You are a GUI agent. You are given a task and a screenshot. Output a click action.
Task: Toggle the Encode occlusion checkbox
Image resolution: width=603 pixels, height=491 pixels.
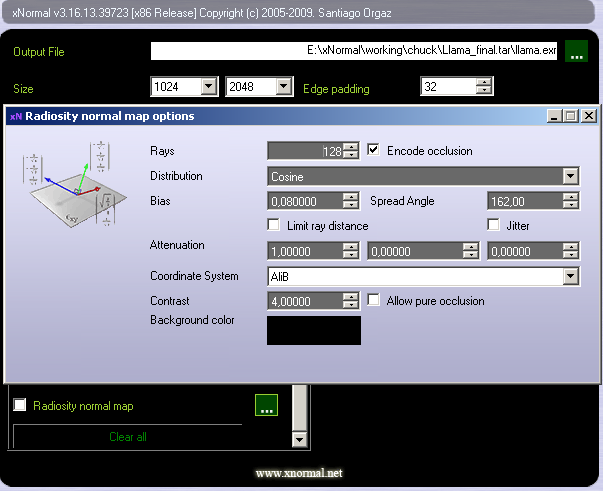(374, 151)
